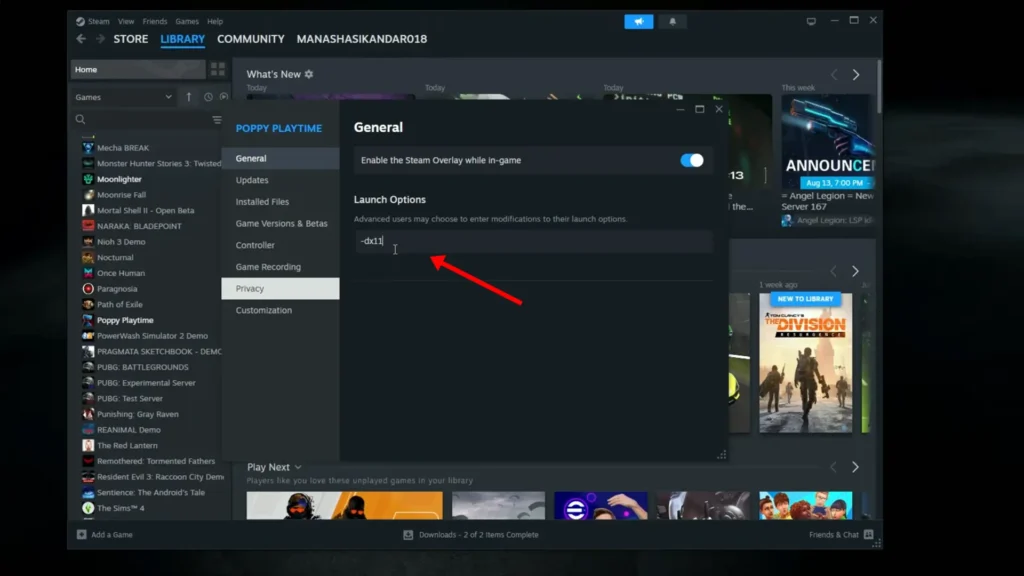Open Installed Files settings page

pyautogui.click(x=280, y=202)
